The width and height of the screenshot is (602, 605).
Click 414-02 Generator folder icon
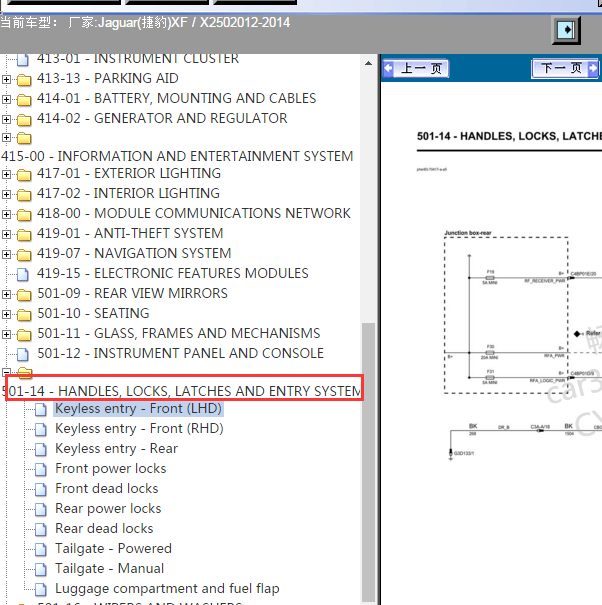click(x=24, y=120)
